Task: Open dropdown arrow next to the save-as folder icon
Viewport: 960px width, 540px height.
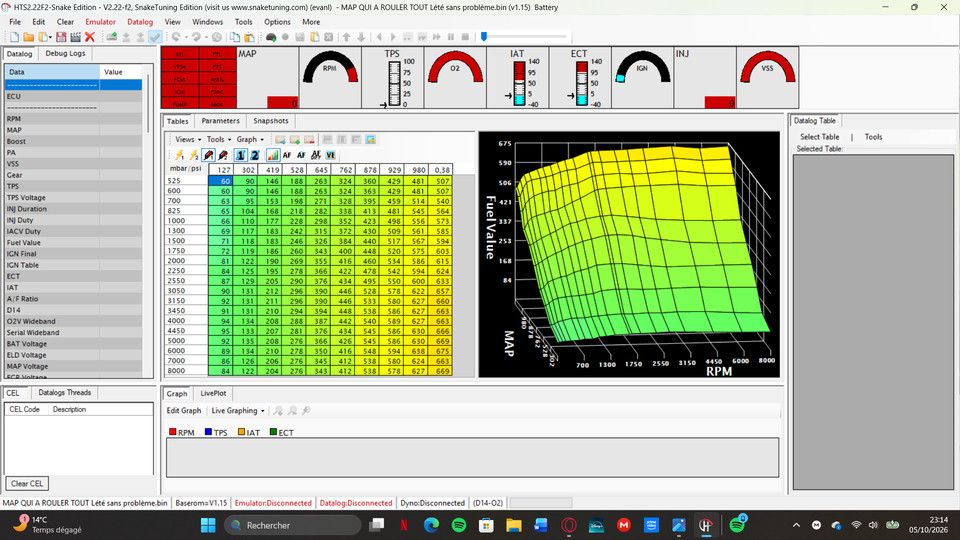Action: [x=50, y=37]
